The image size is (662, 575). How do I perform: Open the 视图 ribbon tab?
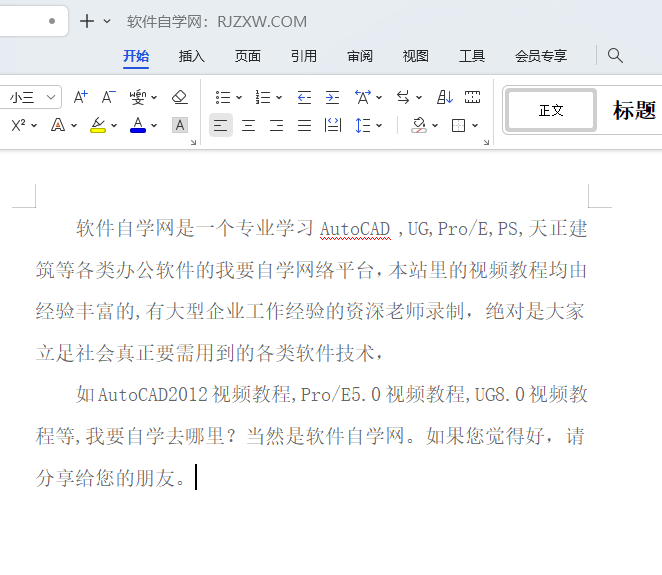[x=416, y=56]
